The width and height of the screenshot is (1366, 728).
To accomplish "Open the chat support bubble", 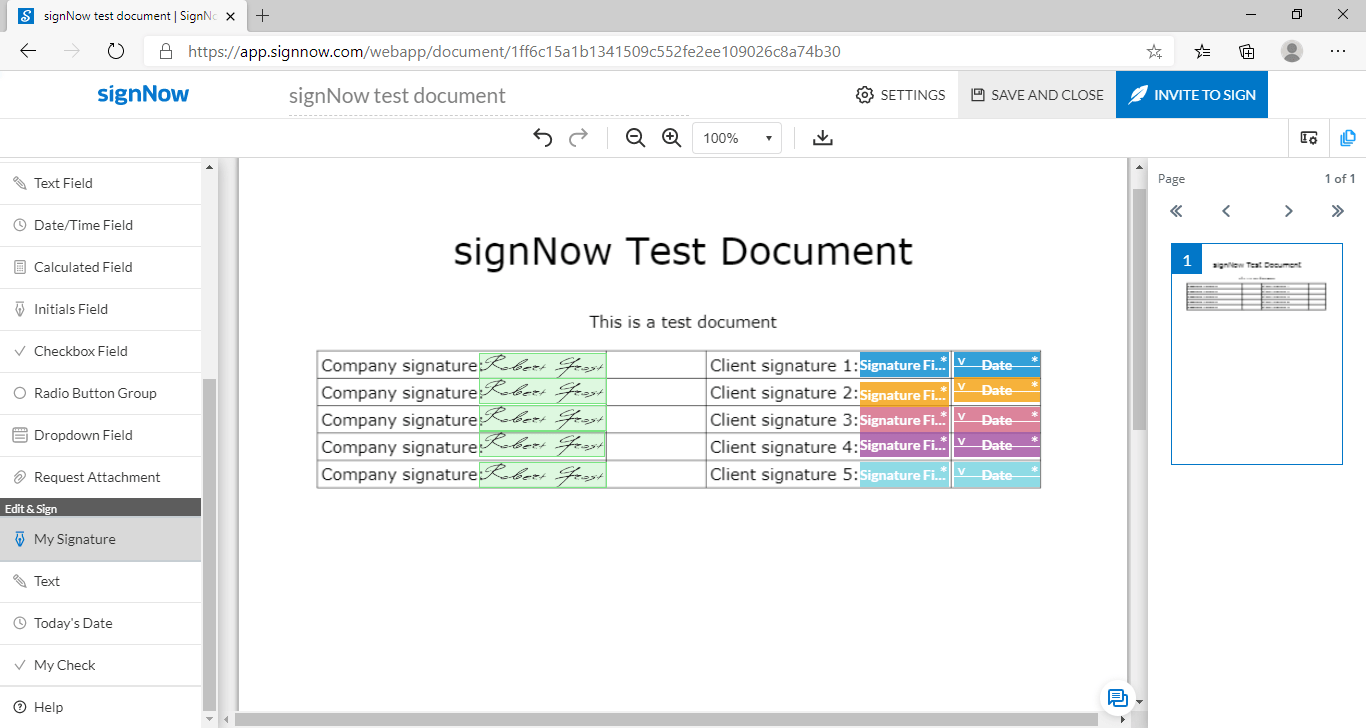I will pyautogui.click(x=1117, y=698).
